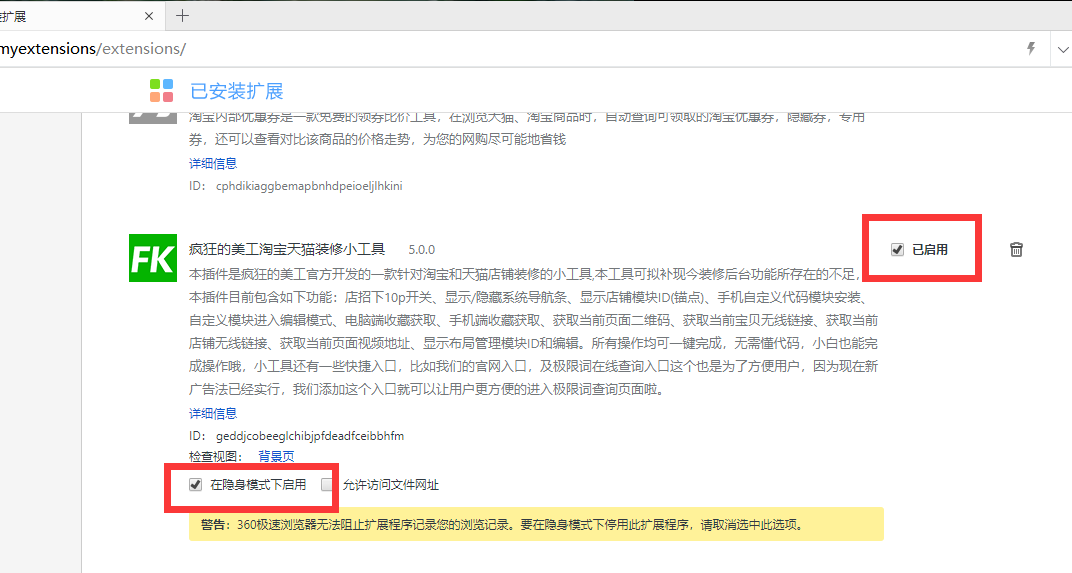
Task: Click the address bar URL field
Action: (506, 49)
